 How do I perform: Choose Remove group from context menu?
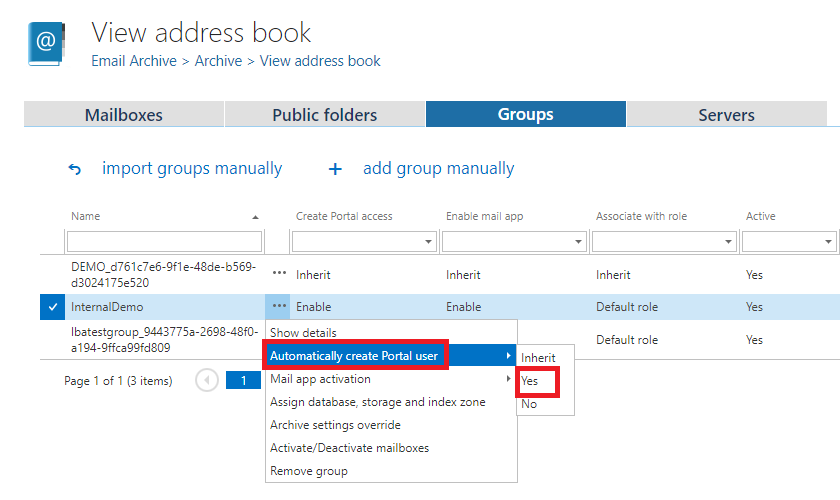309,470
